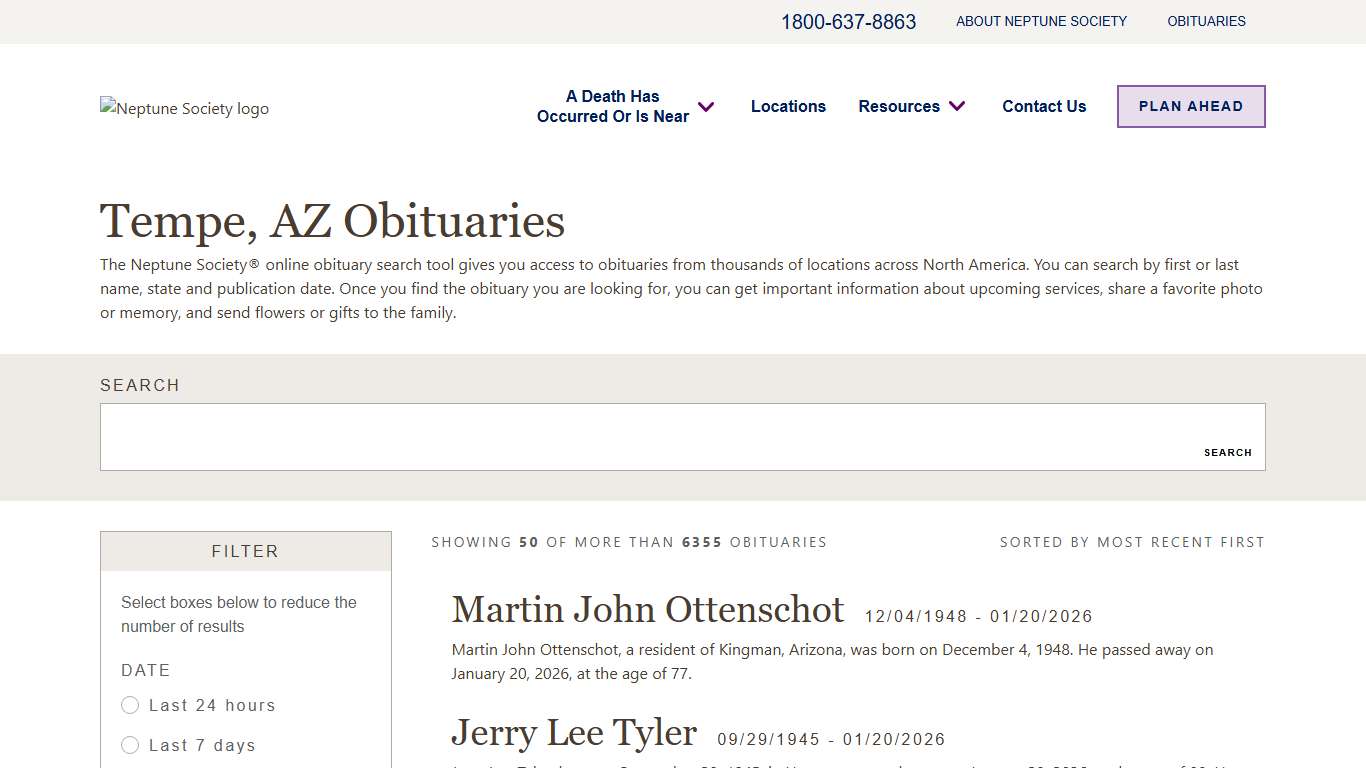View Jerry Lee Tyler's obituary

573,733
